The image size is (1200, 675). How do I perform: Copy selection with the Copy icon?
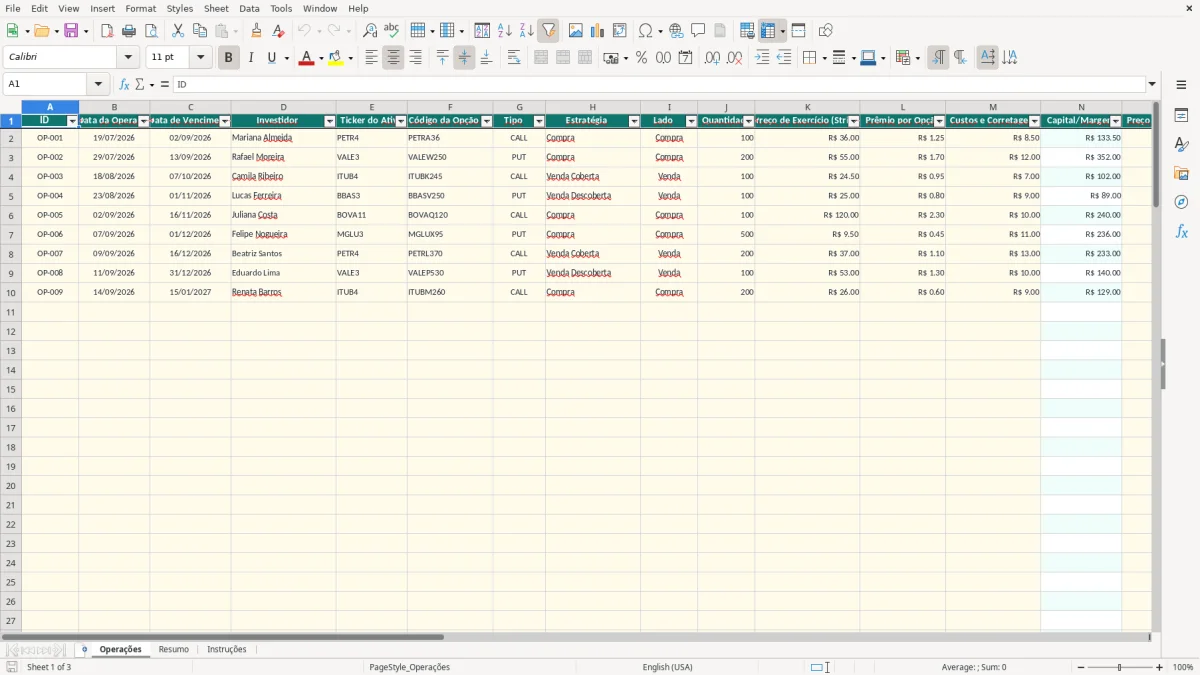[x=200, y=31]
